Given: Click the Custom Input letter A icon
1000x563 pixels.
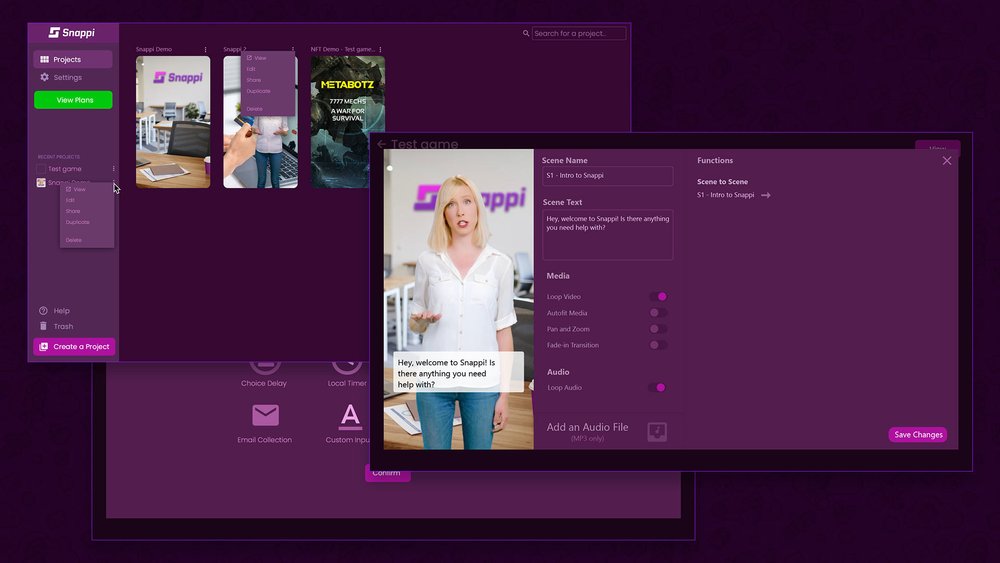Looking at the screenshot, I should [350, 416].
